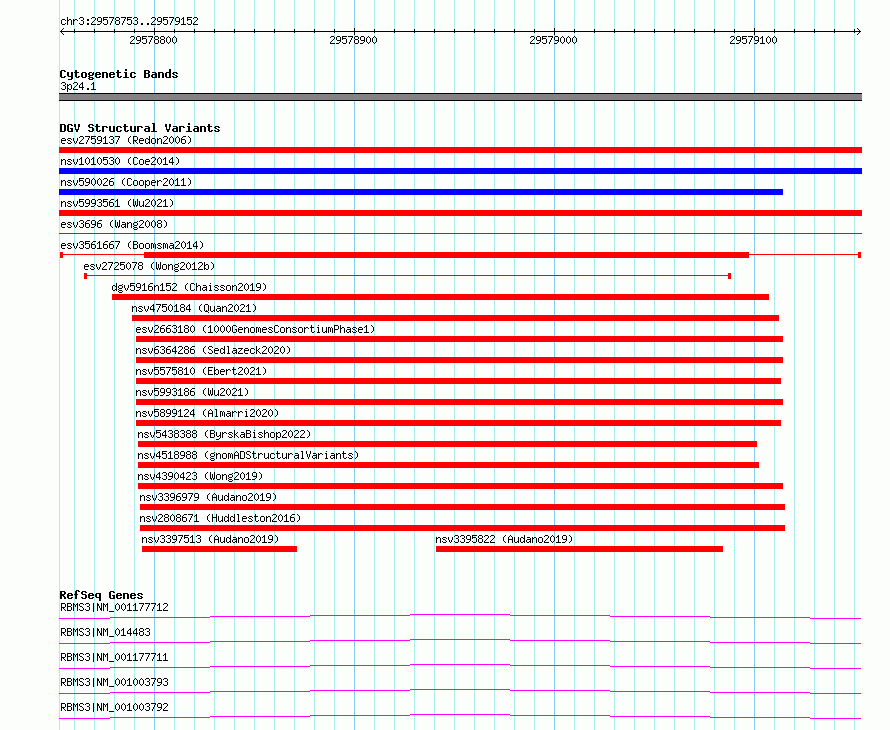Click the 29578900 ruler position label
This screenshot has height=730, width=890.
(353, 40)
